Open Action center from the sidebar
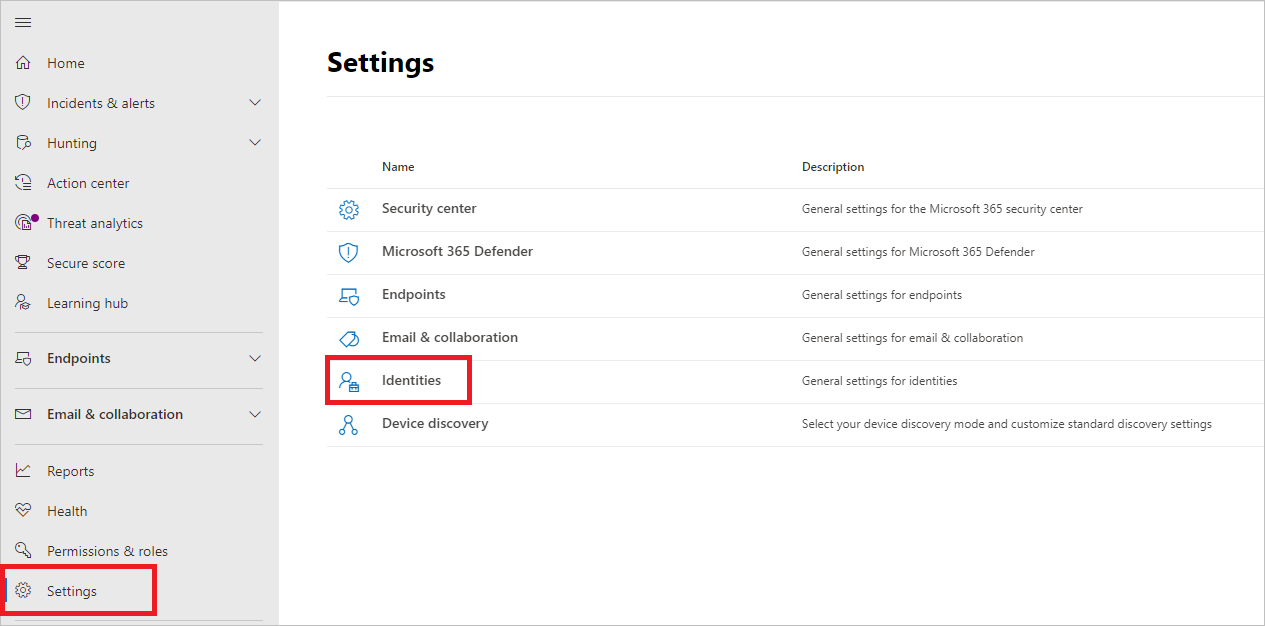 click(88, 183)
